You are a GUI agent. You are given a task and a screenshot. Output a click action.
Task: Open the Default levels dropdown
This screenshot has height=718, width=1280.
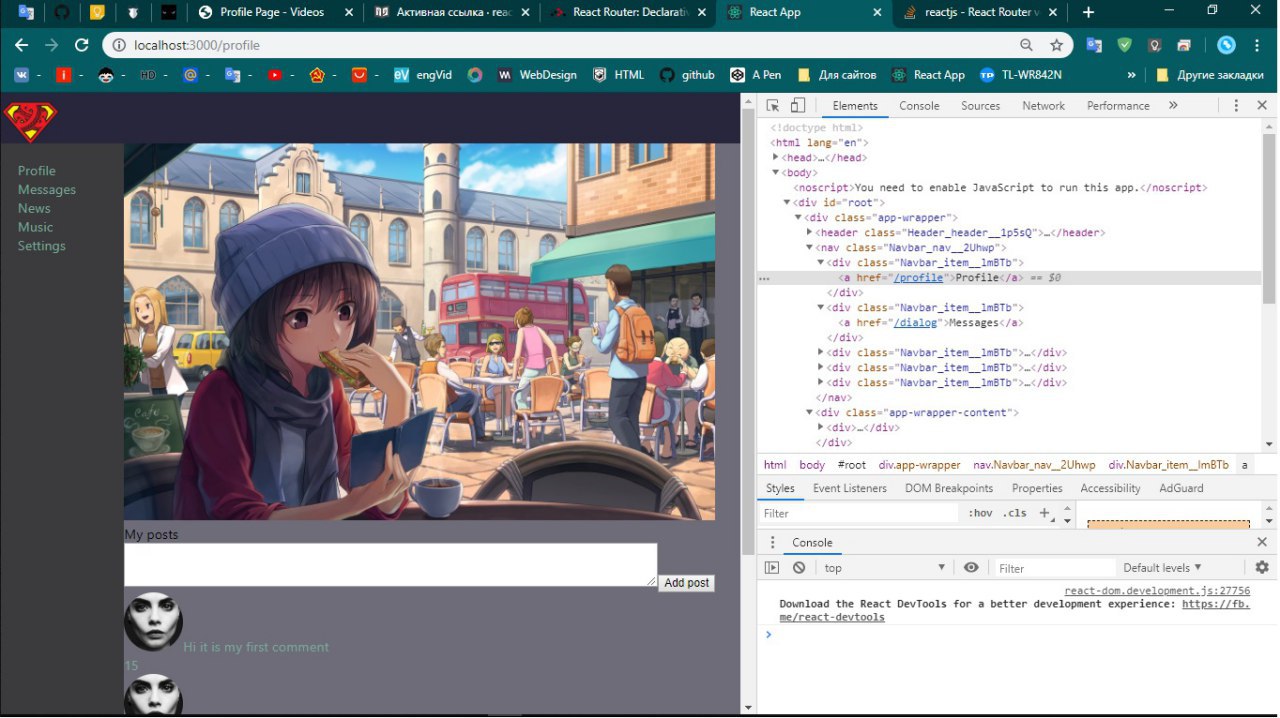pos(1162,568)
